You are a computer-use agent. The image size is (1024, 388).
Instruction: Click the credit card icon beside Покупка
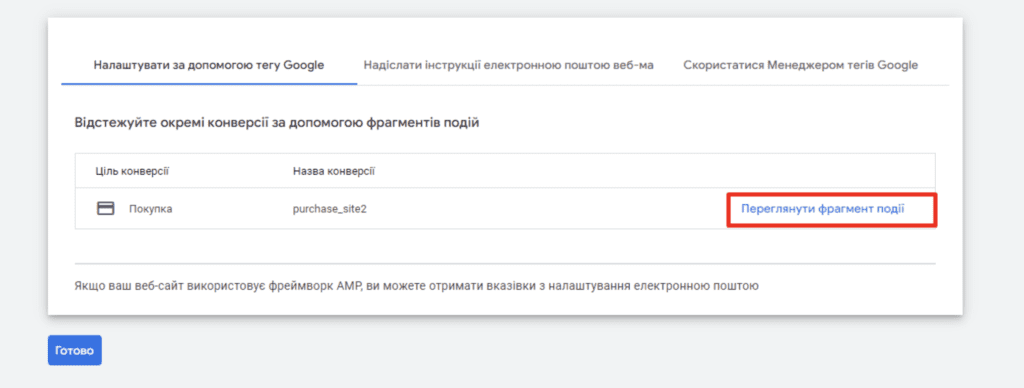(x=105, y=208)
